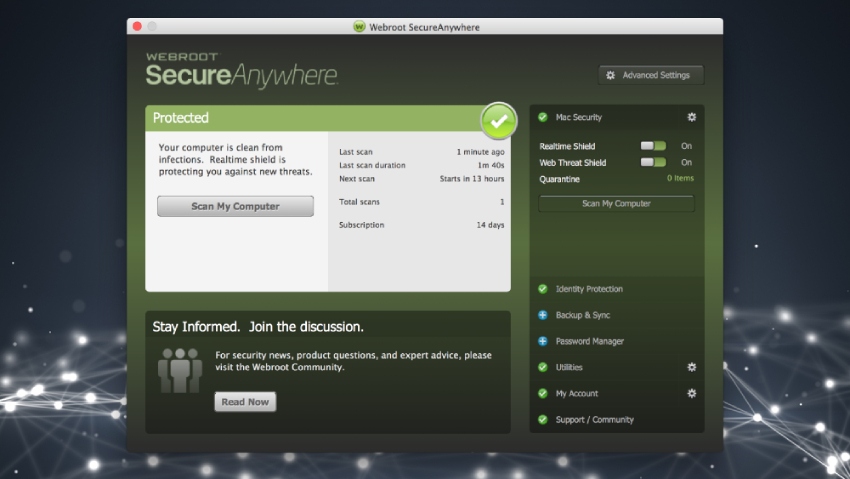
Task: Click the Read Now button
Action: click(x=245, y=402)
